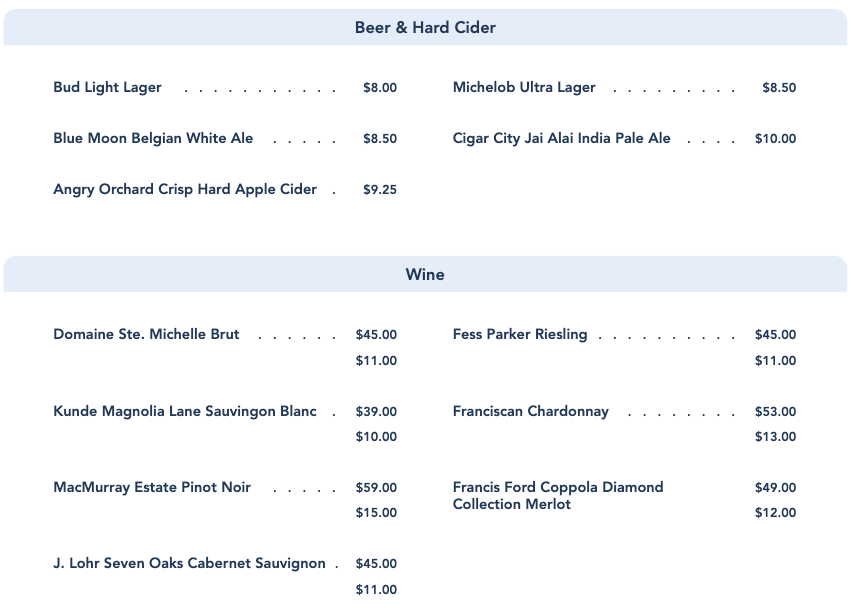Collapse the Wine section header
The height and width of the screenshot is (613, 851).
pyautogui.click(x=425, y=274)
